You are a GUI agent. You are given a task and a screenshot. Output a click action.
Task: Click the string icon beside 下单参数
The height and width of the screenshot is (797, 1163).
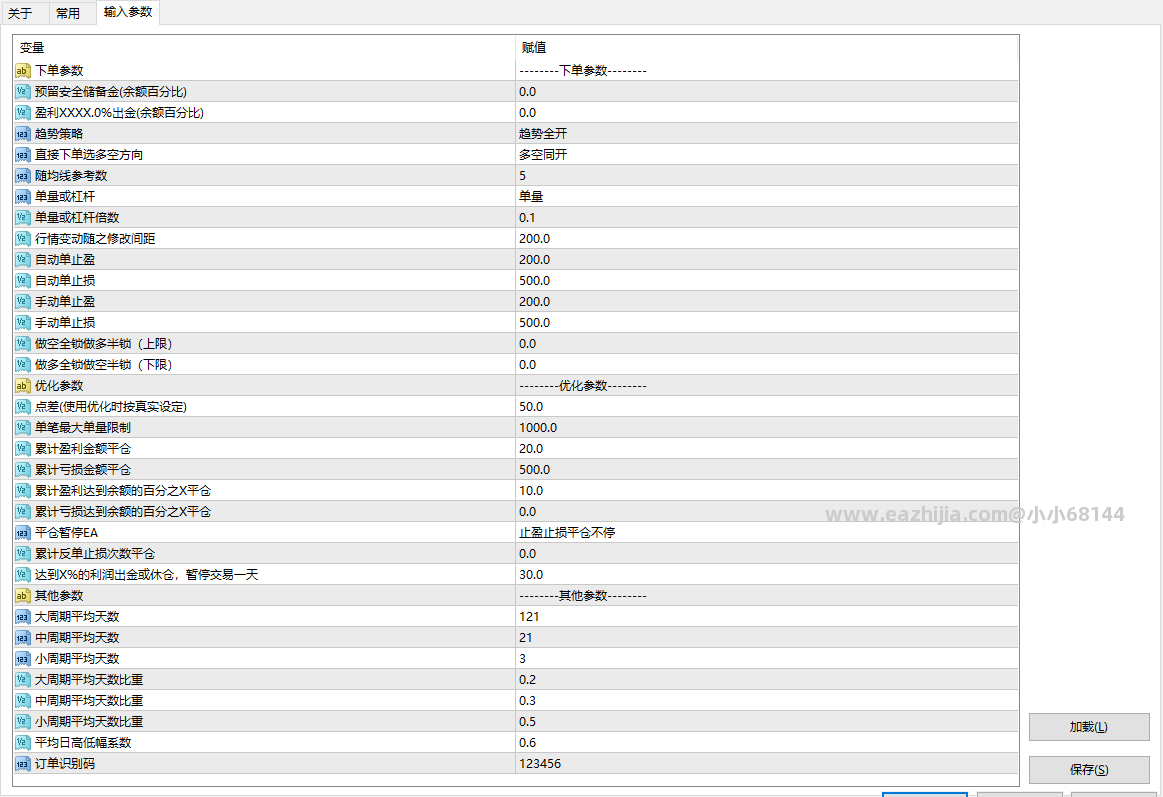22,71
